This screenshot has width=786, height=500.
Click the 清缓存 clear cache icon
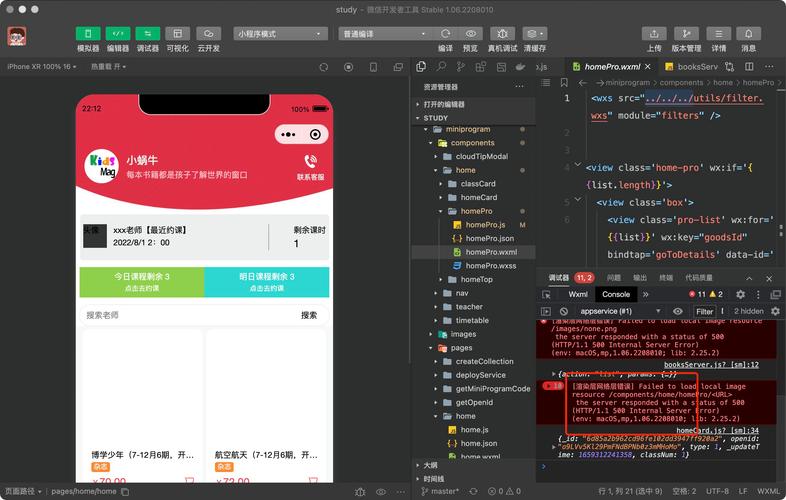coord(535,34)
